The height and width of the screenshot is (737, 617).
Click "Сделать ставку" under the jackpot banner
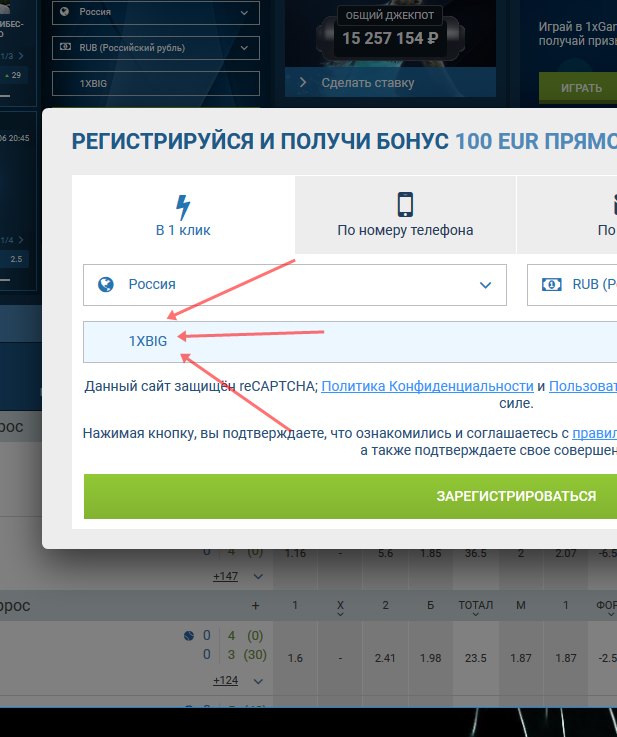click(390, 83)
